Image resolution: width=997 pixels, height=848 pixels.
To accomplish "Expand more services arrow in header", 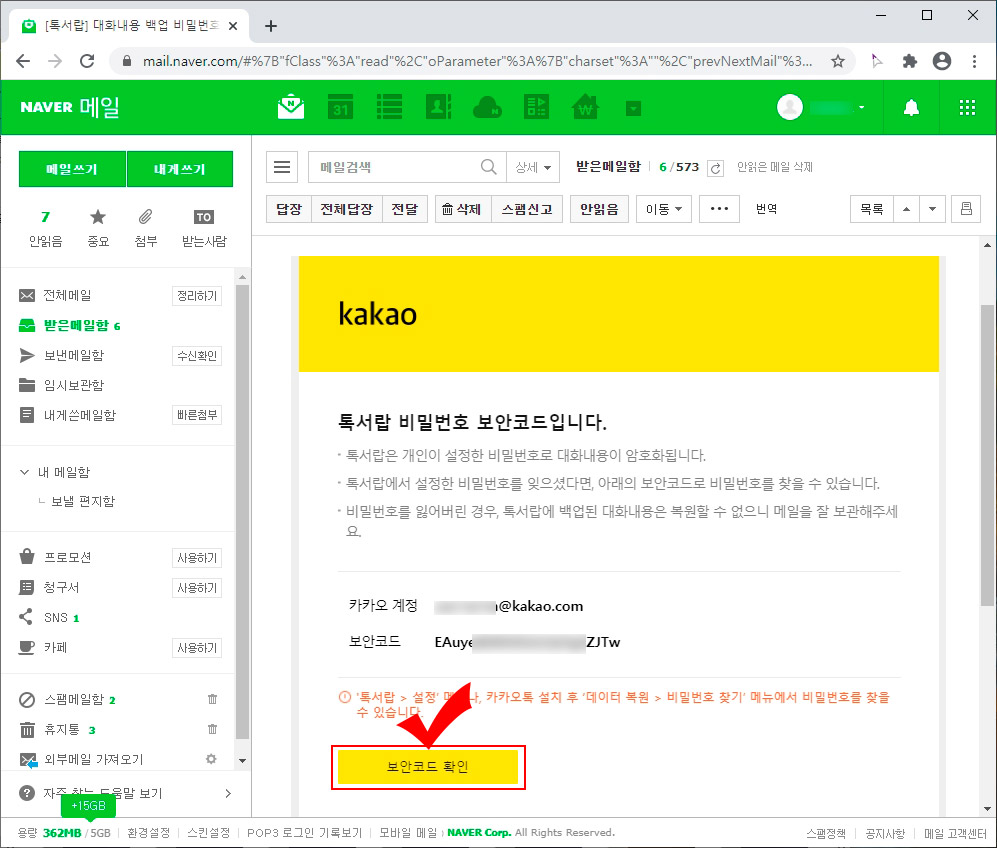I will 633,109.
